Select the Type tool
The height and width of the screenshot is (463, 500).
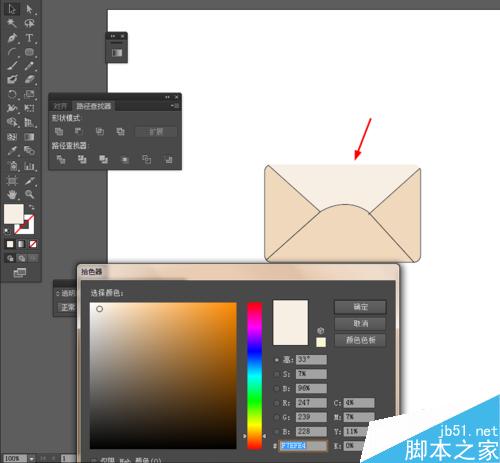[x=29, y=38]
